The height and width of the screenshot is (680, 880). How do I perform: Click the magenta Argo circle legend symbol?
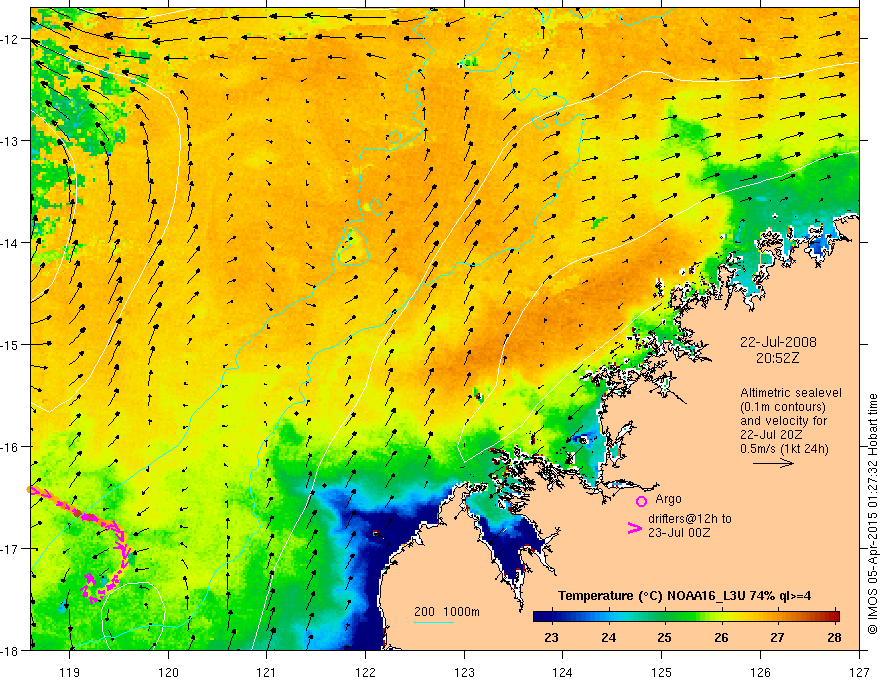pos(641,501)
